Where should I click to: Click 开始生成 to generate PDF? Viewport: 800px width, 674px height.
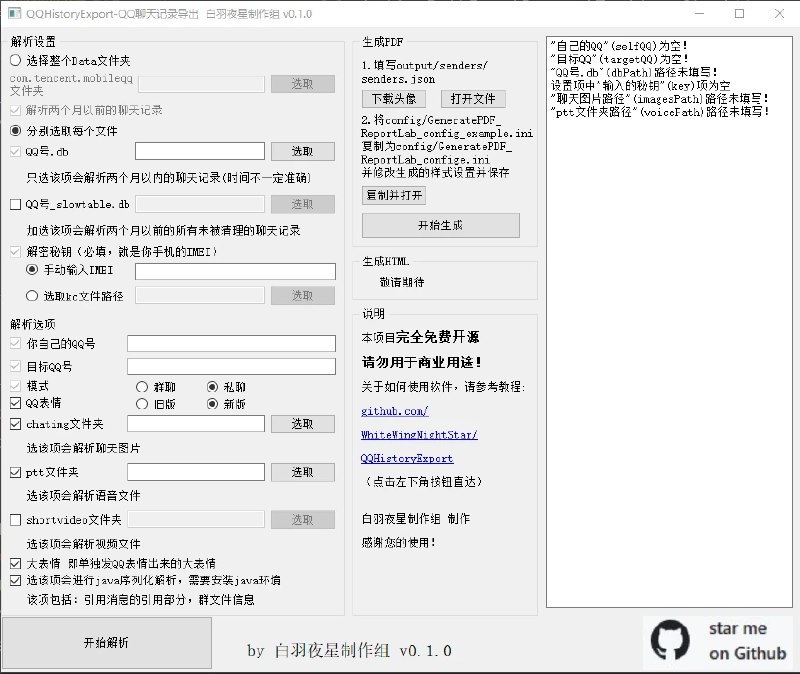[440, 224]
